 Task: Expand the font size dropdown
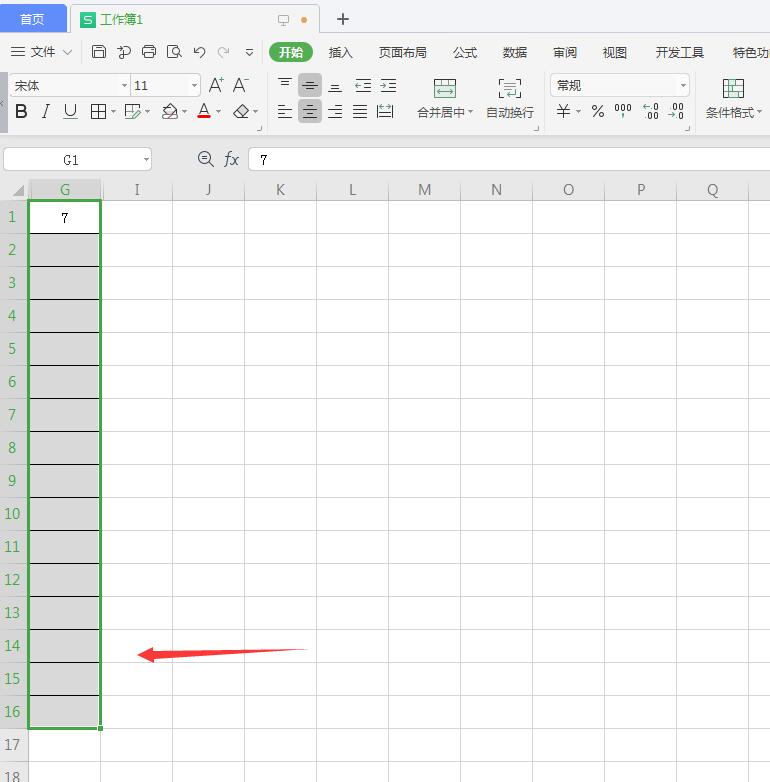click(194, 86)
